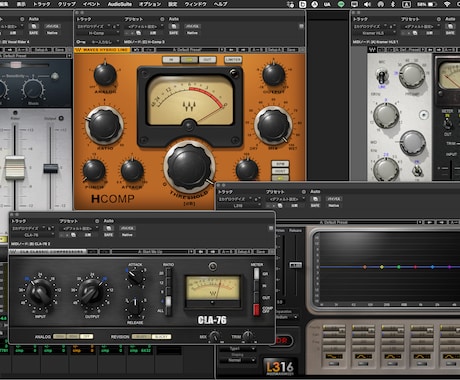Image resolution: width=460 pixels, height=380 pixels.
Task: Click the CLA-76 Mix knob
Action: [214, 336]
